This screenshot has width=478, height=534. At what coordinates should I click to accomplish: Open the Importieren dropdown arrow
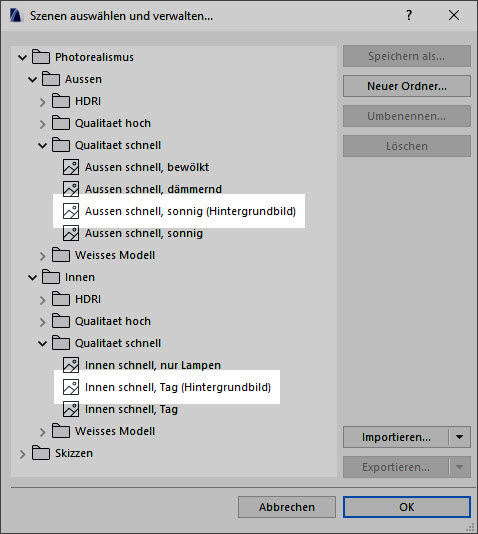(x=459, y=437)
